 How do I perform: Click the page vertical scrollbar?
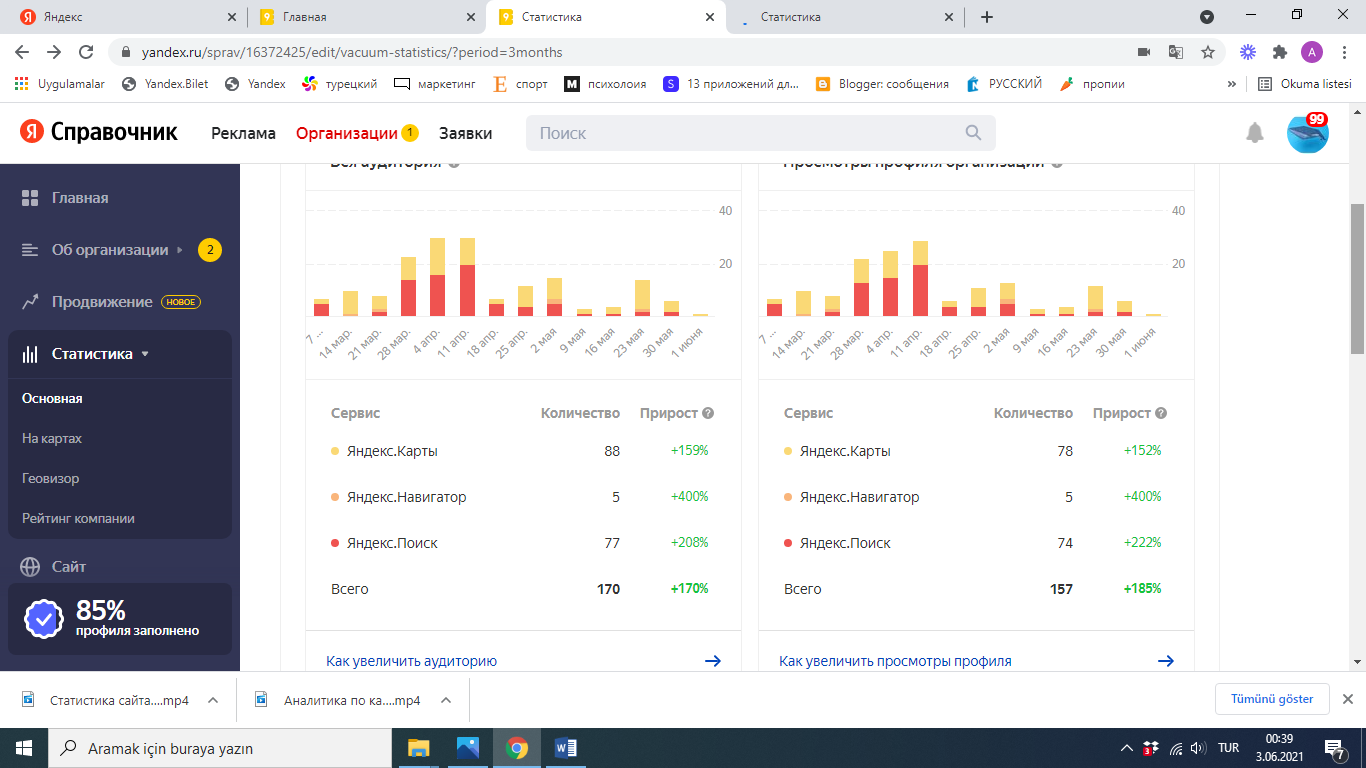point(1357,278)
